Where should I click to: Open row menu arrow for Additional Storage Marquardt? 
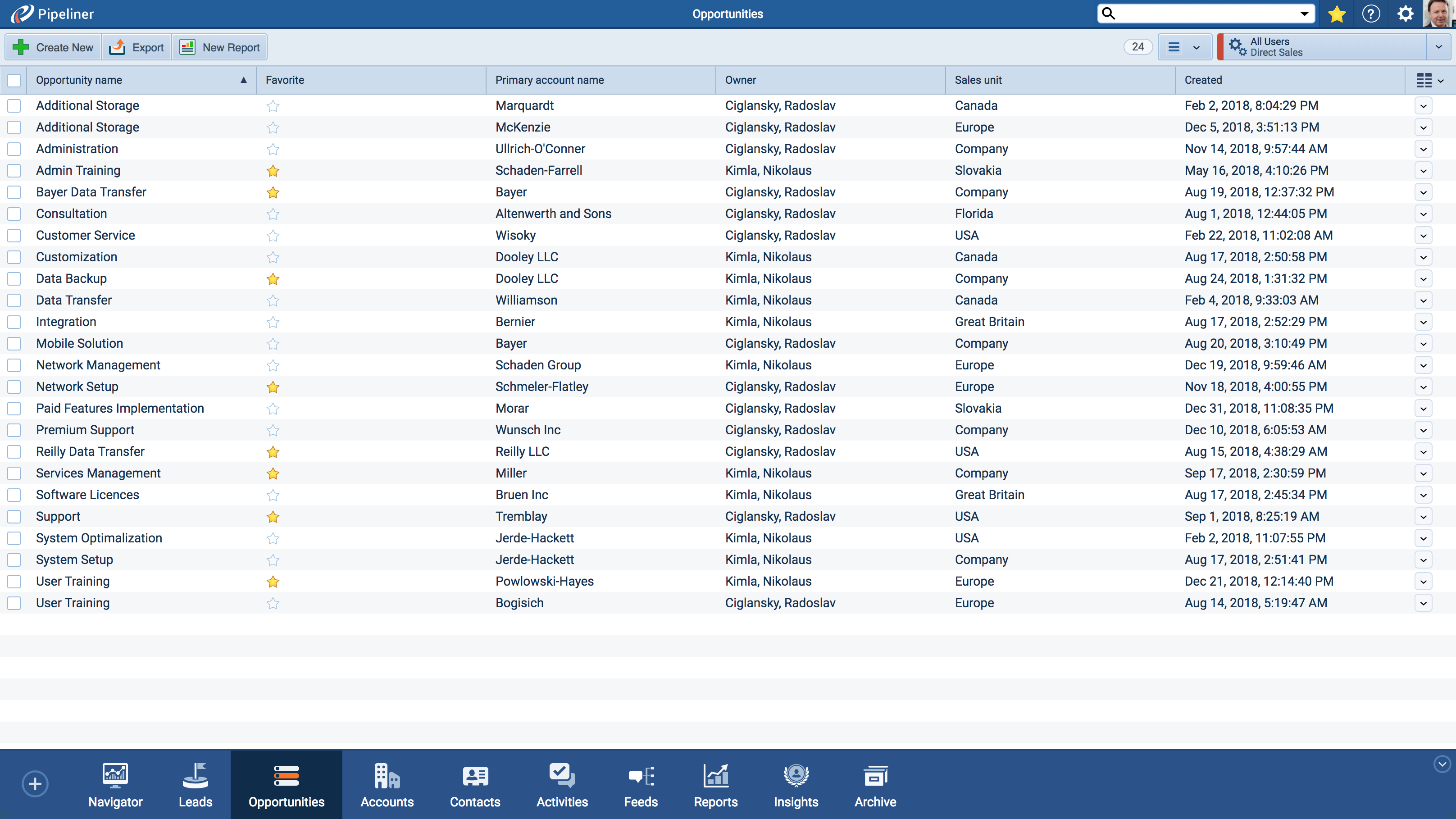pyautogui.click(x=1423, y=106)
